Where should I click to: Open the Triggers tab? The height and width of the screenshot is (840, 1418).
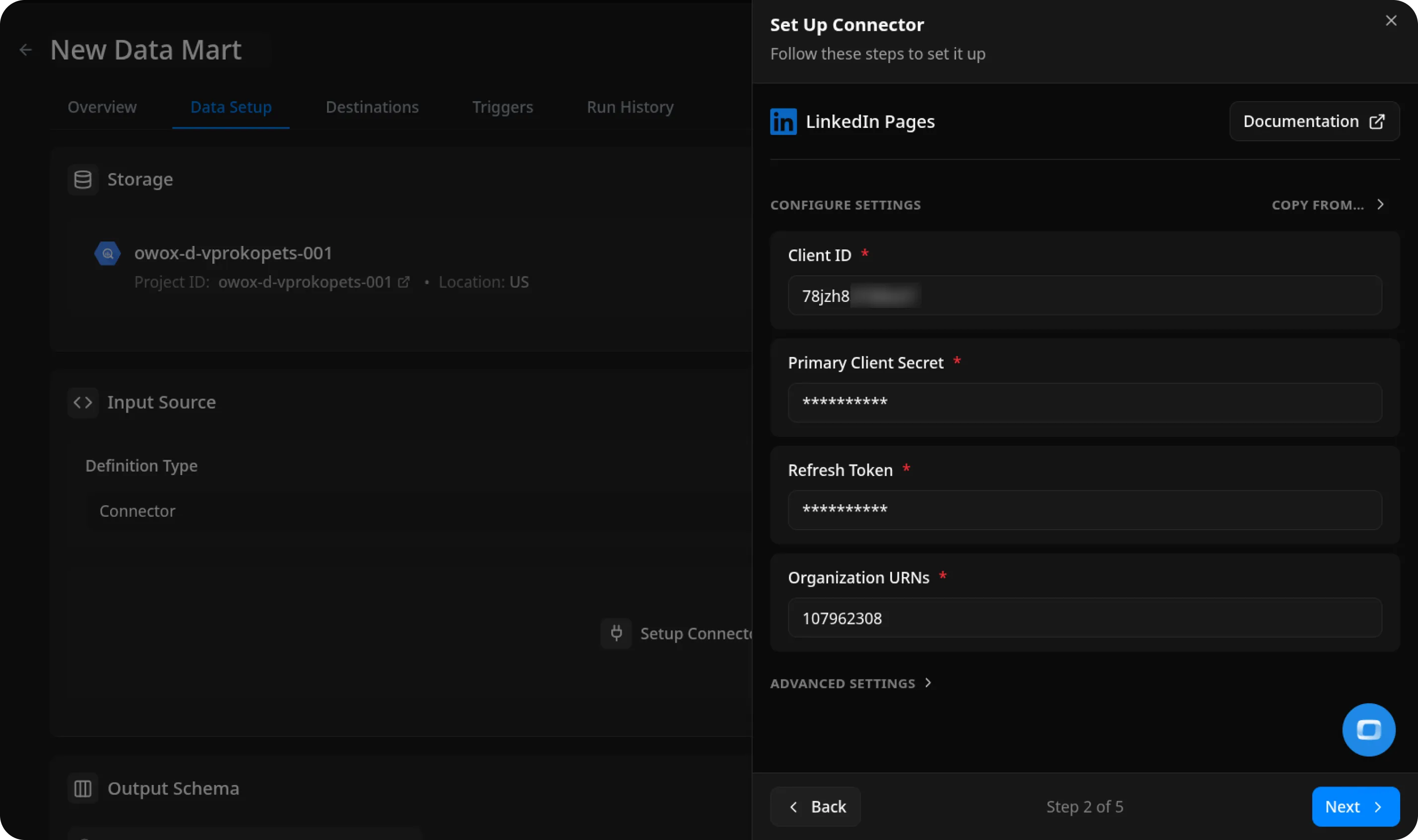click(502, 107)
